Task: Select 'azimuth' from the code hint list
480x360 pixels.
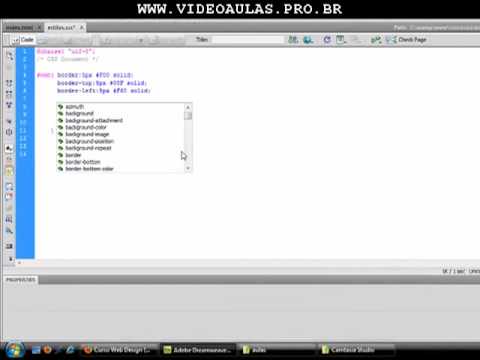Action: pos(120,107)
